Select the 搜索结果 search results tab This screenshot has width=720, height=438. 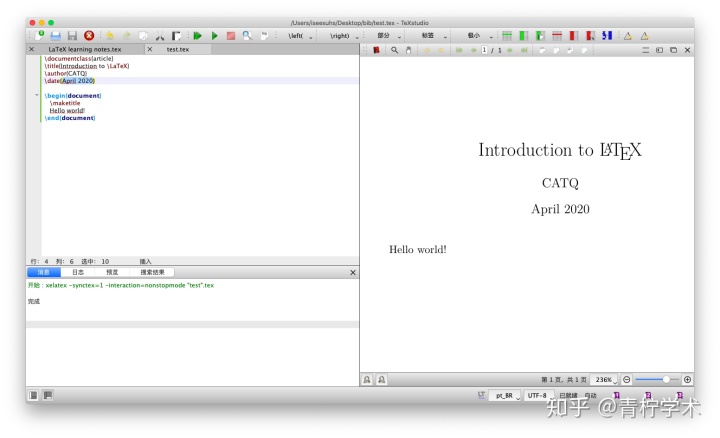pyautogui.click(x=152, y=272)
